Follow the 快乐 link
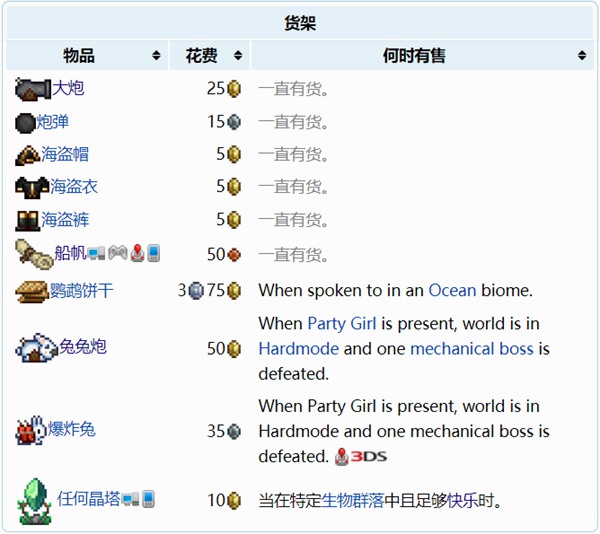This screenshot has height=534, width=600. tap(462, 500)
